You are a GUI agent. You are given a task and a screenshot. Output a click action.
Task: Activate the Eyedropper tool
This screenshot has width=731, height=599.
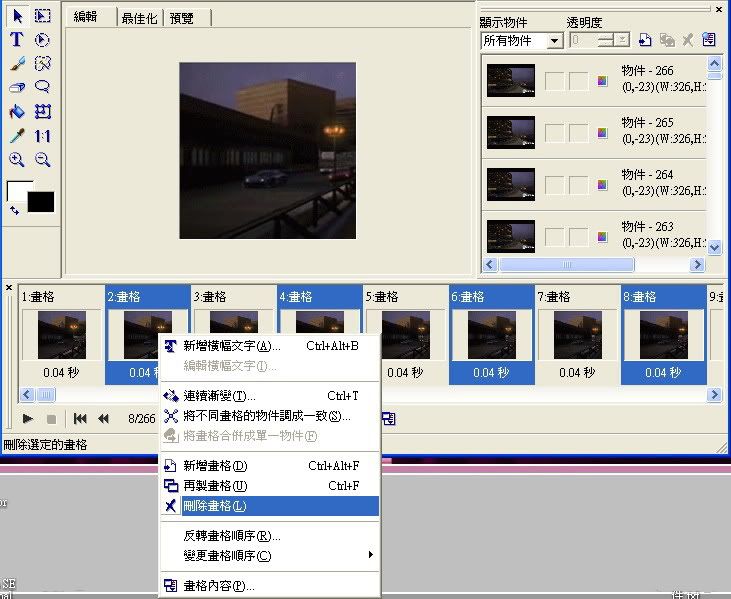[x=17, y=136]
